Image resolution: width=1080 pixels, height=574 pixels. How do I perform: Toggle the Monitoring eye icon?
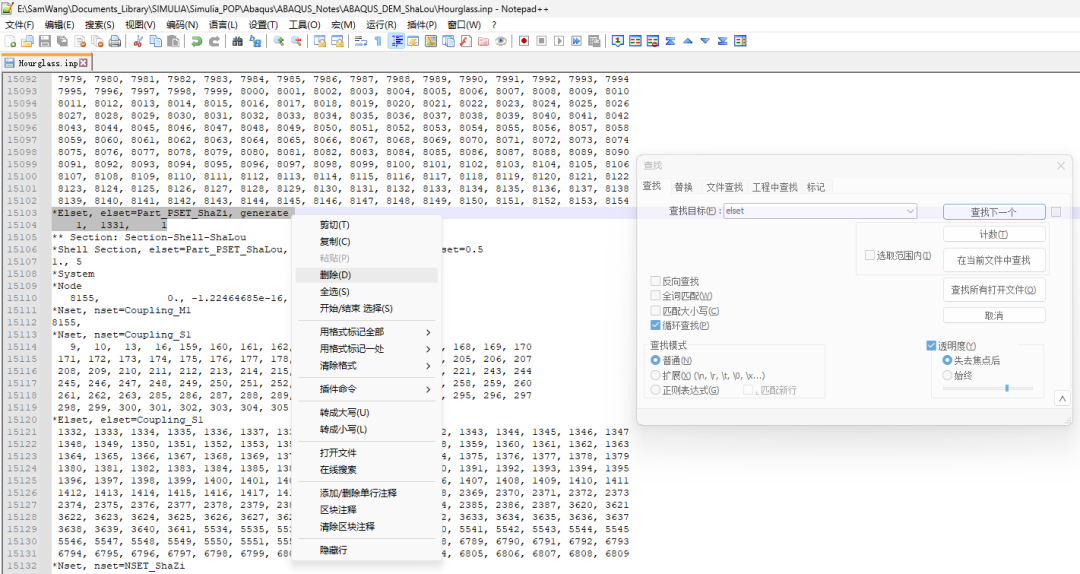click(x=501, y=41)
